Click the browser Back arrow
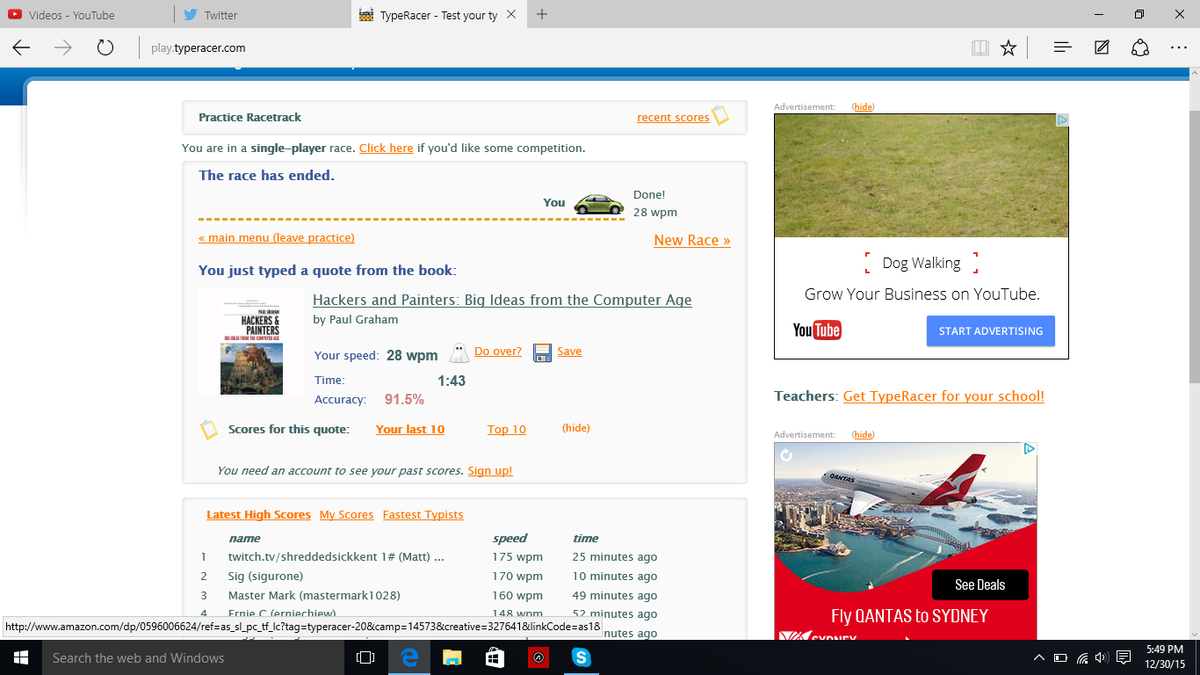 coord(21,47)
